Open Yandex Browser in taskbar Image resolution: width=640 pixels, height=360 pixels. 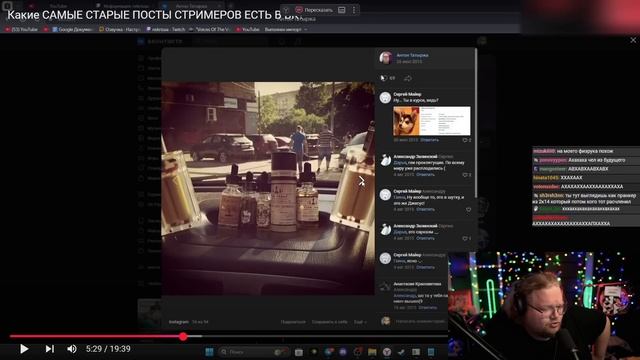387,352
